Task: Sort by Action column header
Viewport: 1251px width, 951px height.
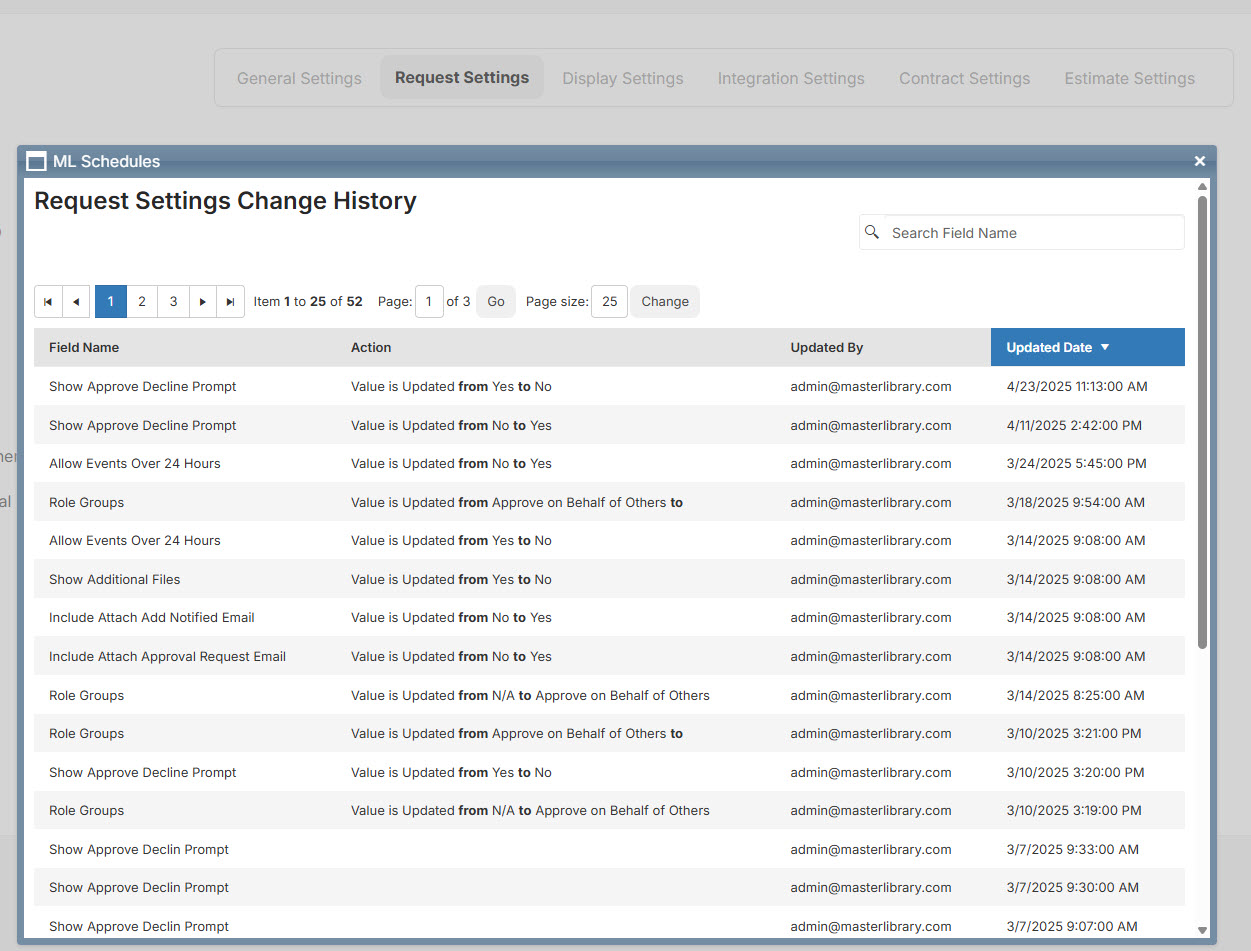Action: coord(371,348)
